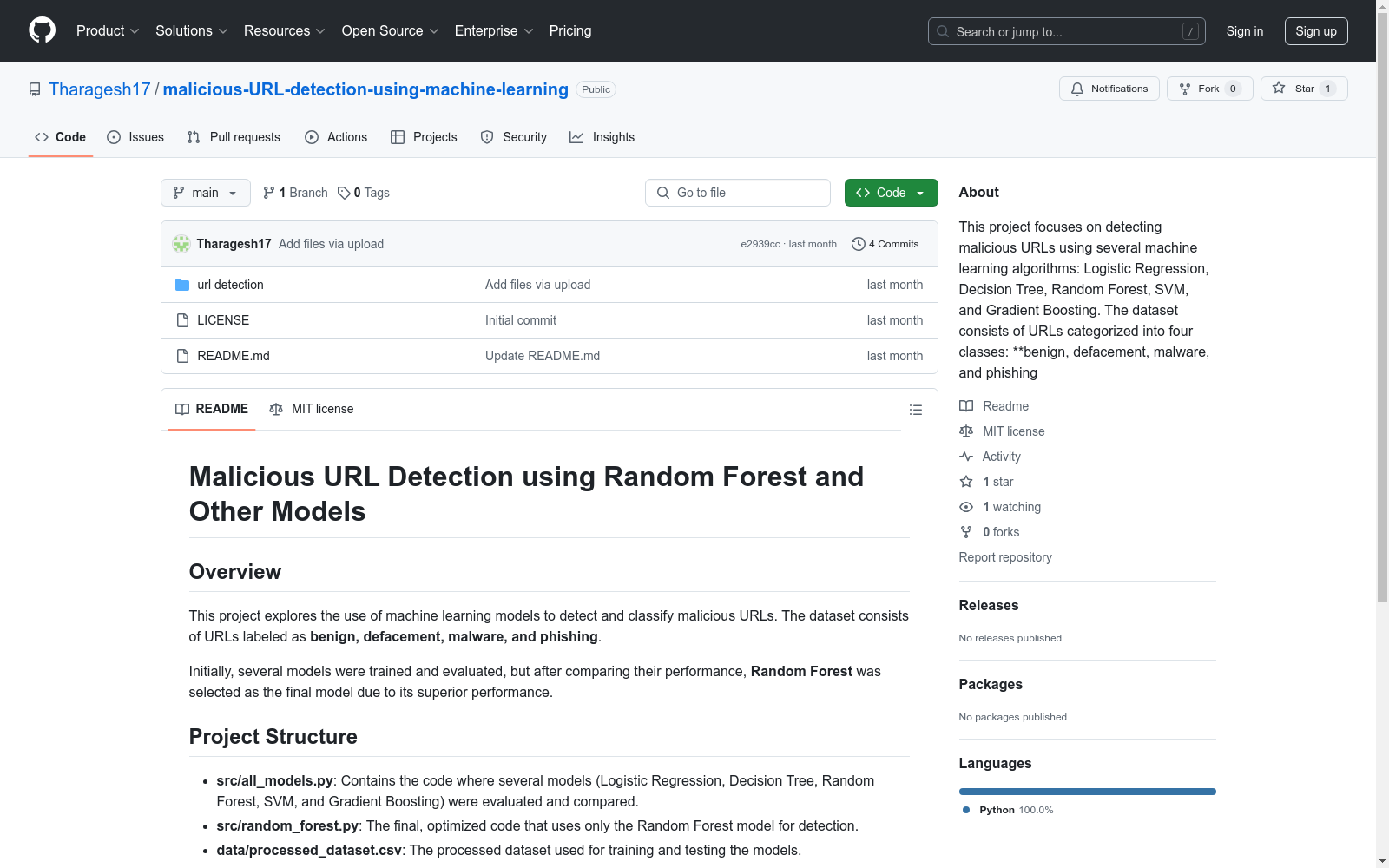The image size is (1389, 868).
Task: Click the slash shortcut icon in search
Action: point(1190,31)
